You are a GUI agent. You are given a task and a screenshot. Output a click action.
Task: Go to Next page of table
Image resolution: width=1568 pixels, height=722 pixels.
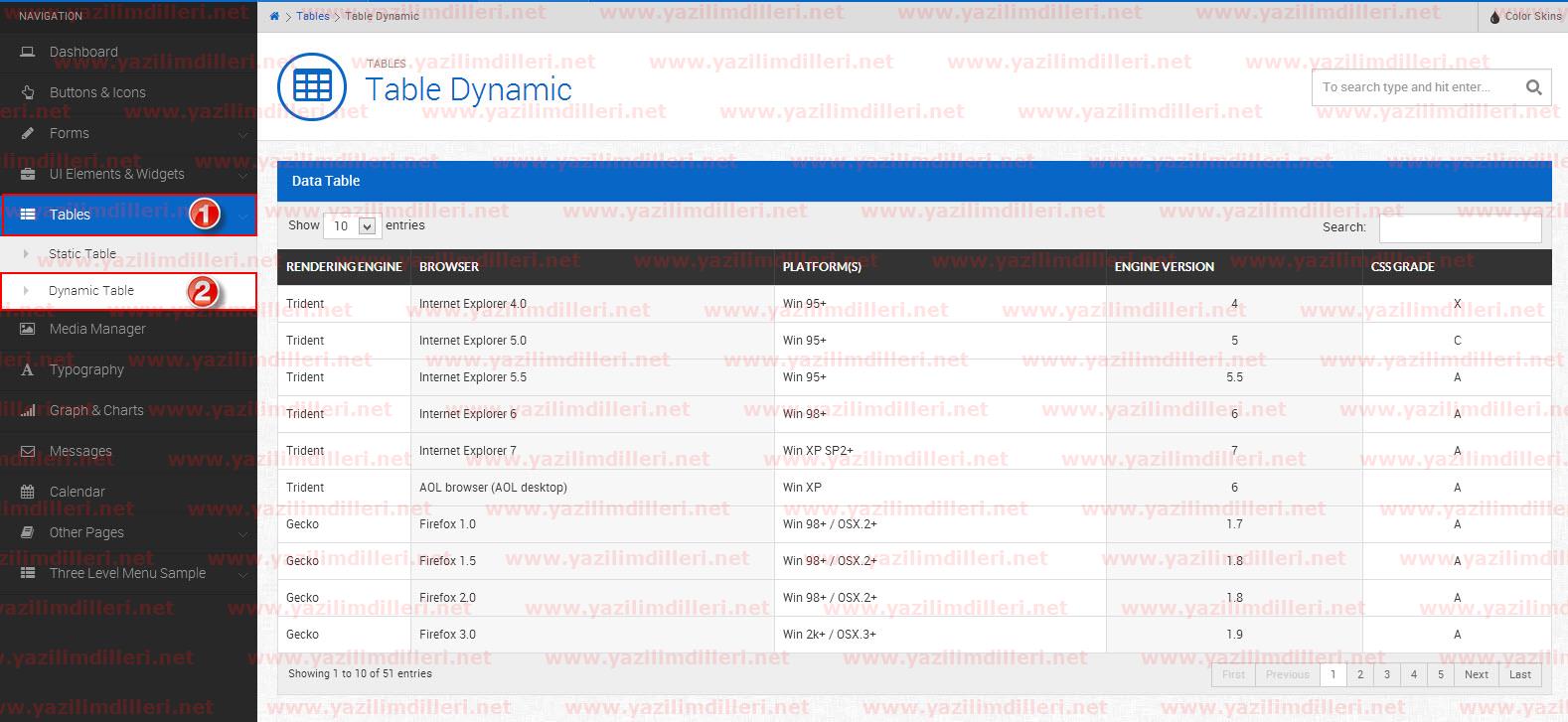coord(1477,674)
